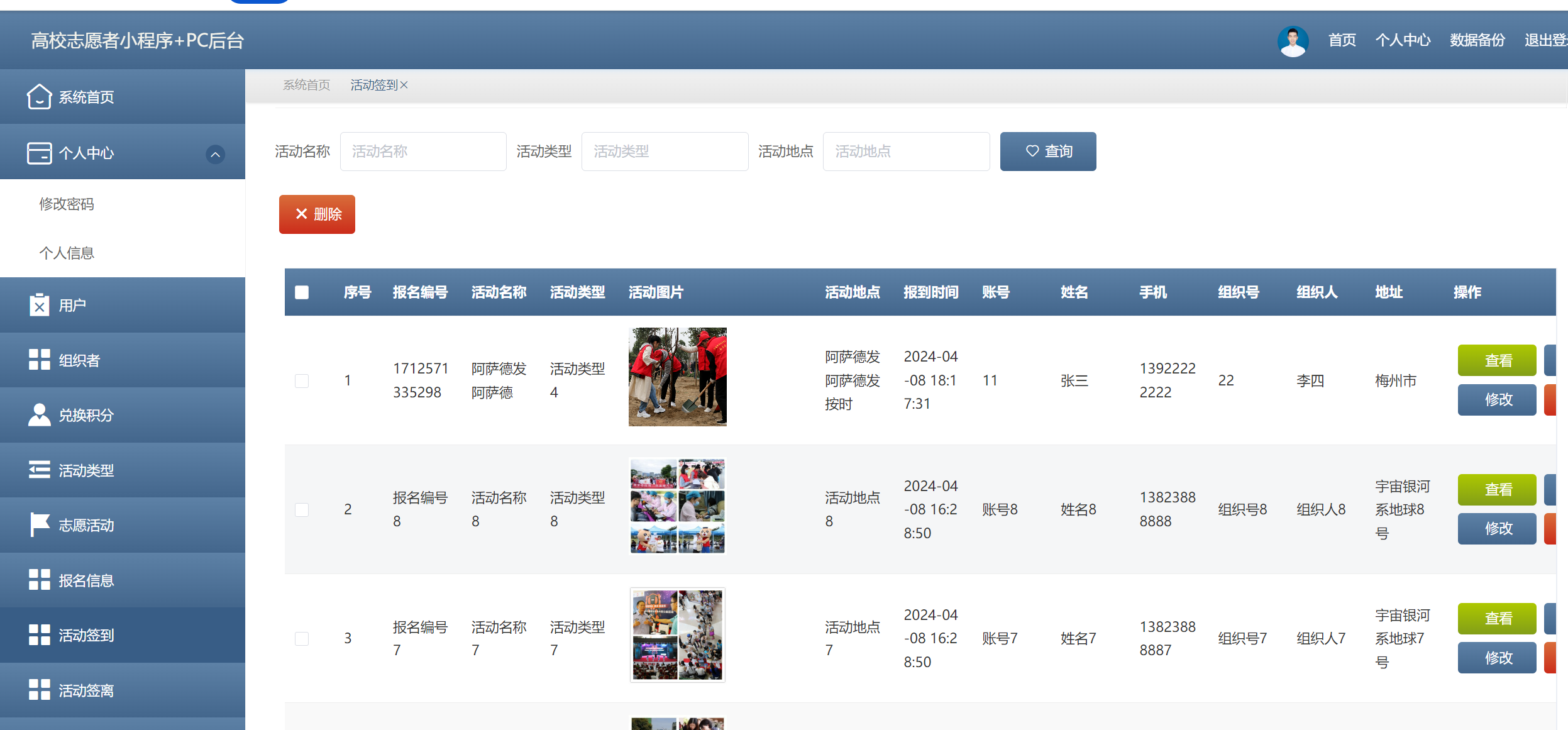Image resolution: width=1568 pixels, height=730 pixels.
Task: Click the account cell 账号8
Action: (1000, 509)
